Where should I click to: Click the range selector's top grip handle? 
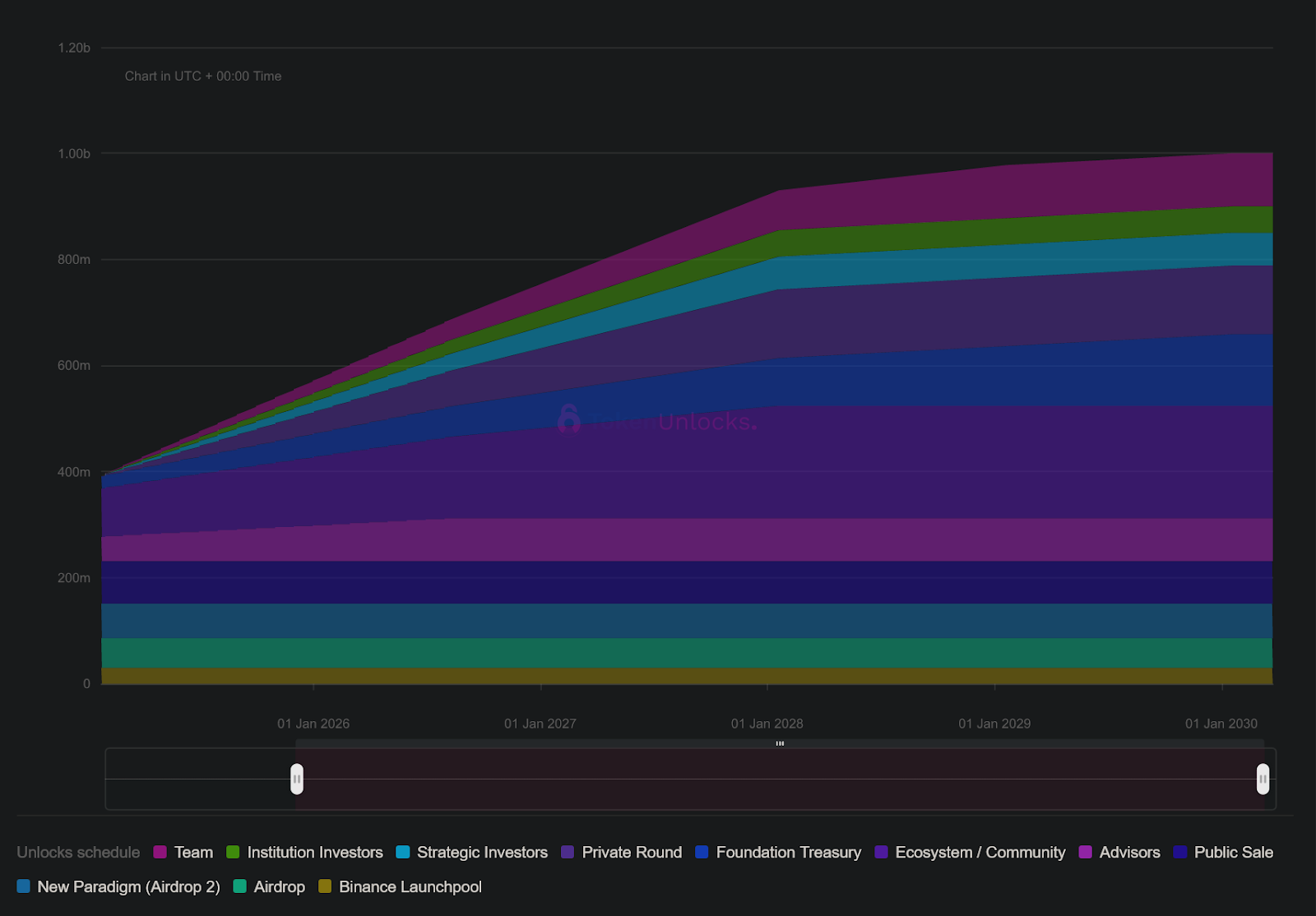tap(780, 743)
